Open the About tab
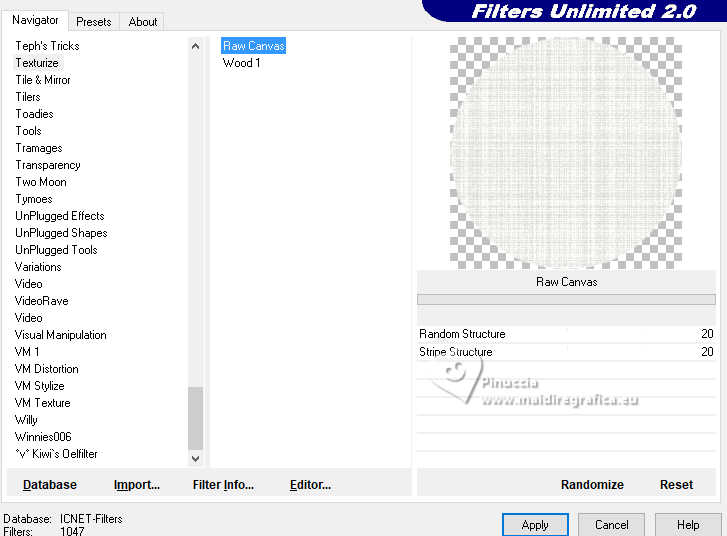The image size is (727, 536). (142, 22)
